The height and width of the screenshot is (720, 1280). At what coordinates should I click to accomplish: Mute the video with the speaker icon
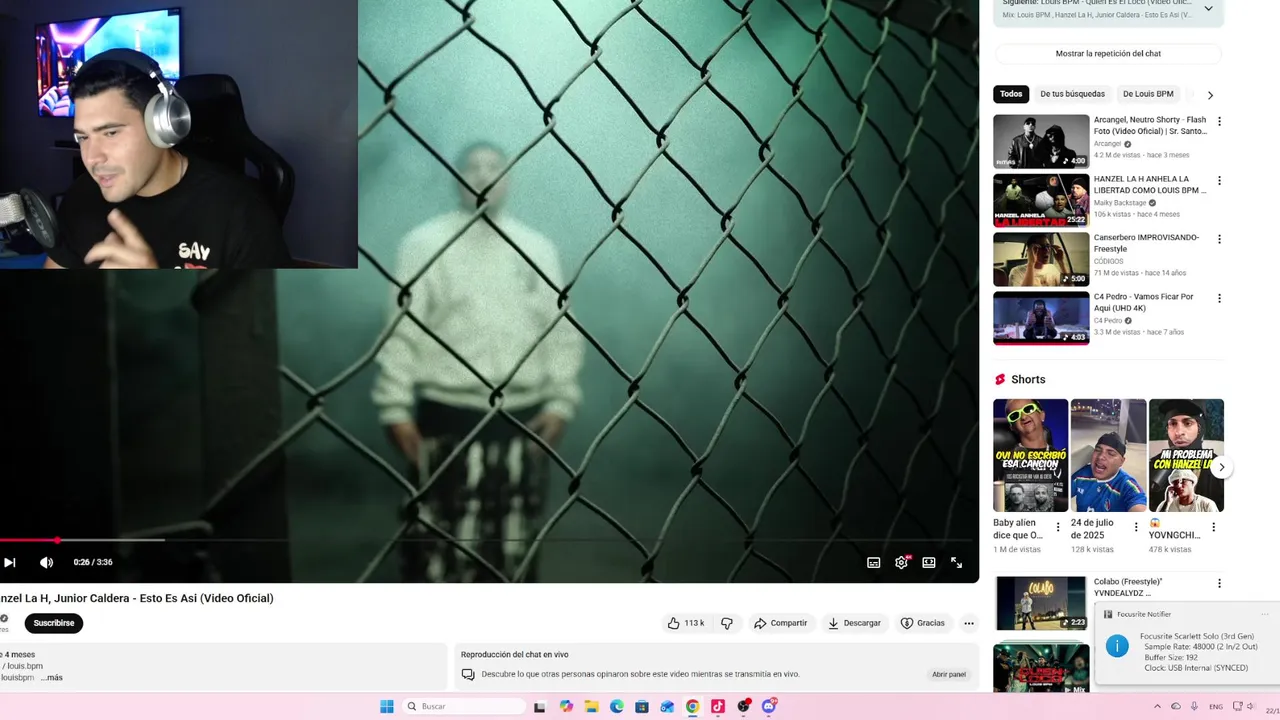point(46,562)
